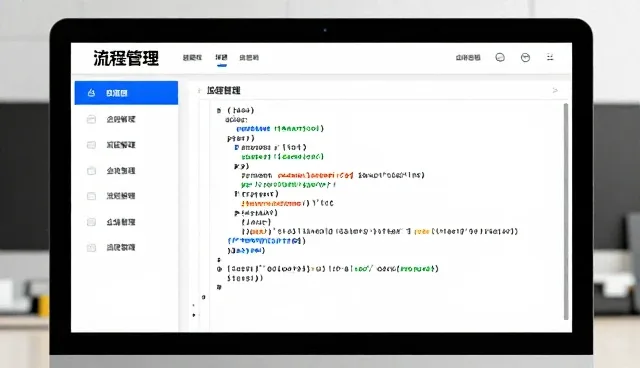Screen dimensions: 640x368
Task: Click inside the code editor text area
Action: pos(386,214)
